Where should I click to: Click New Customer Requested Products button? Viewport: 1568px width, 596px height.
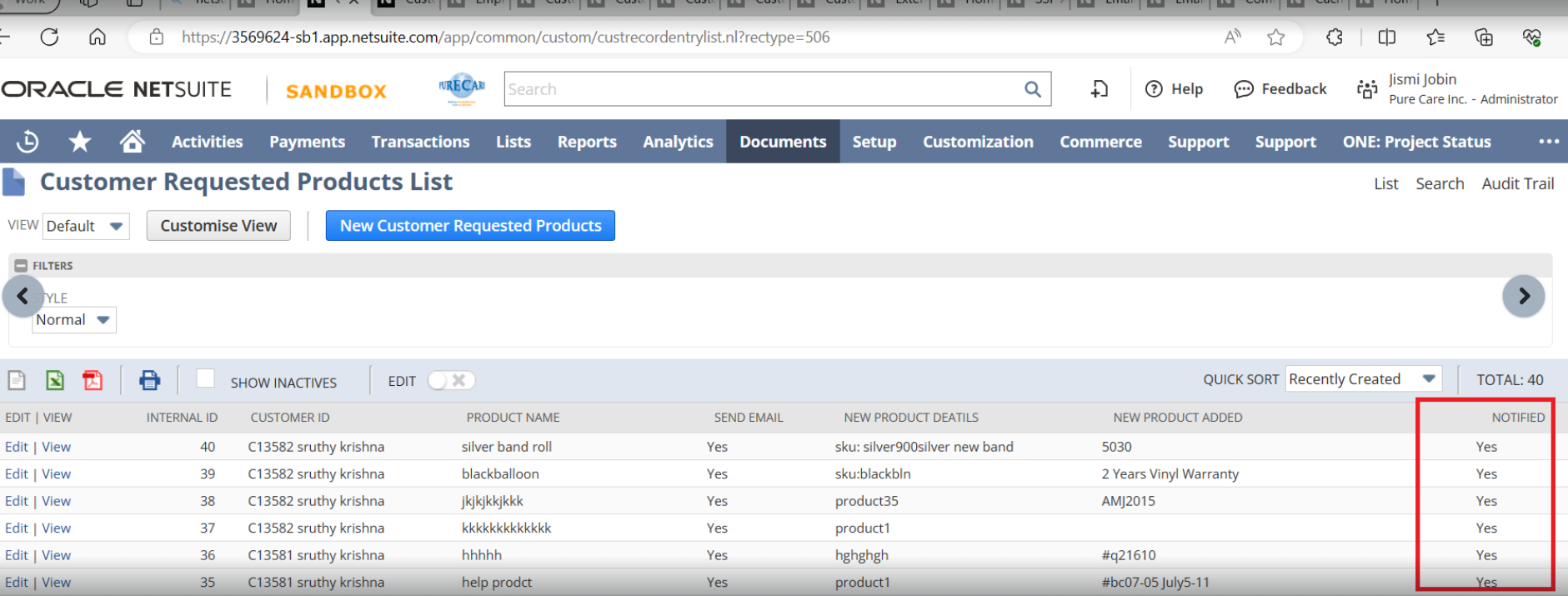click(x=470, y=226)
